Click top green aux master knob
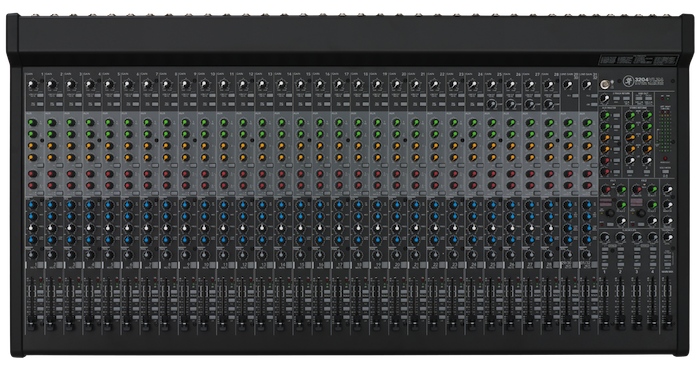The image size is (700, 368). click(x=605, y=116)
